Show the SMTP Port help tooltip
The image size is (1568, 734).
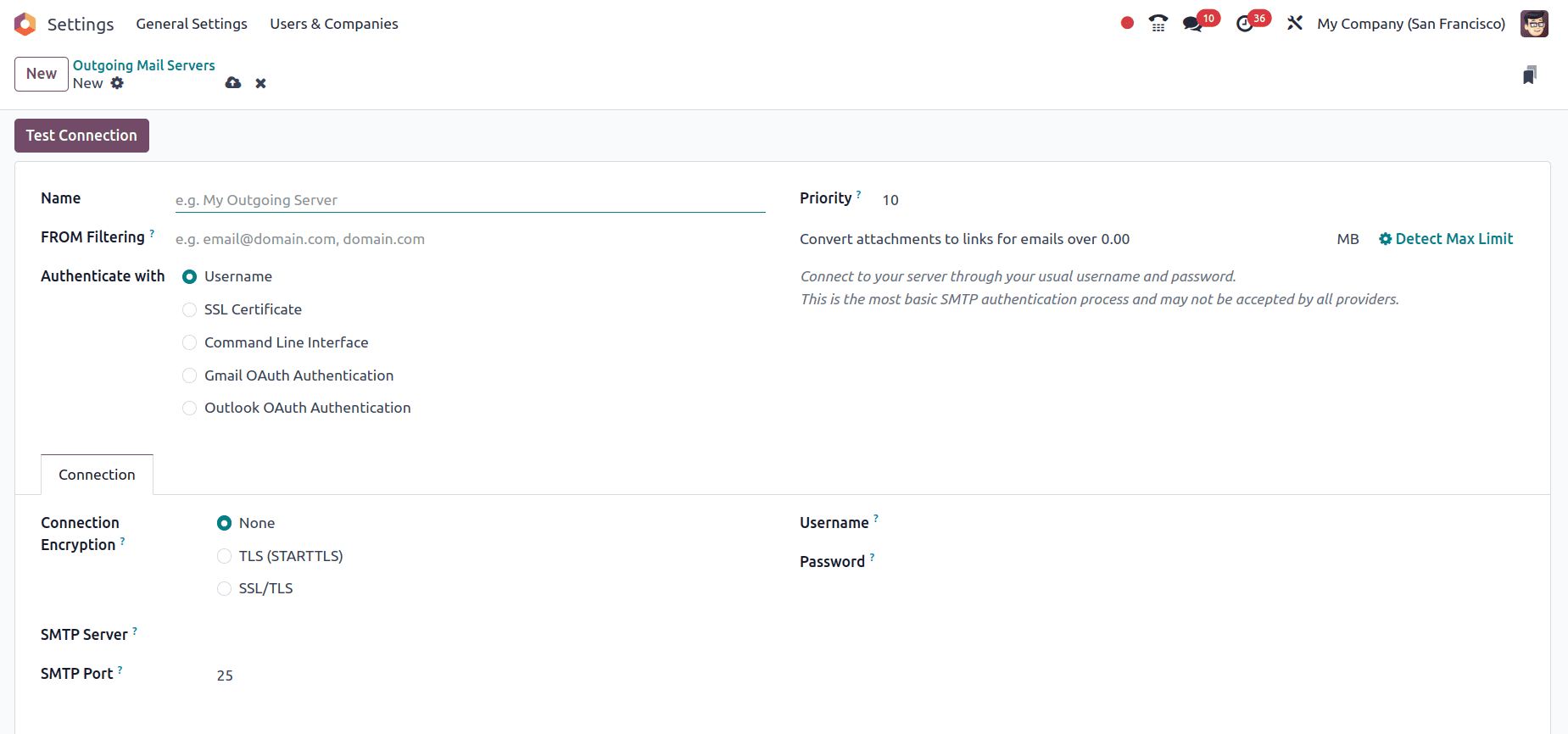(120, 670)
